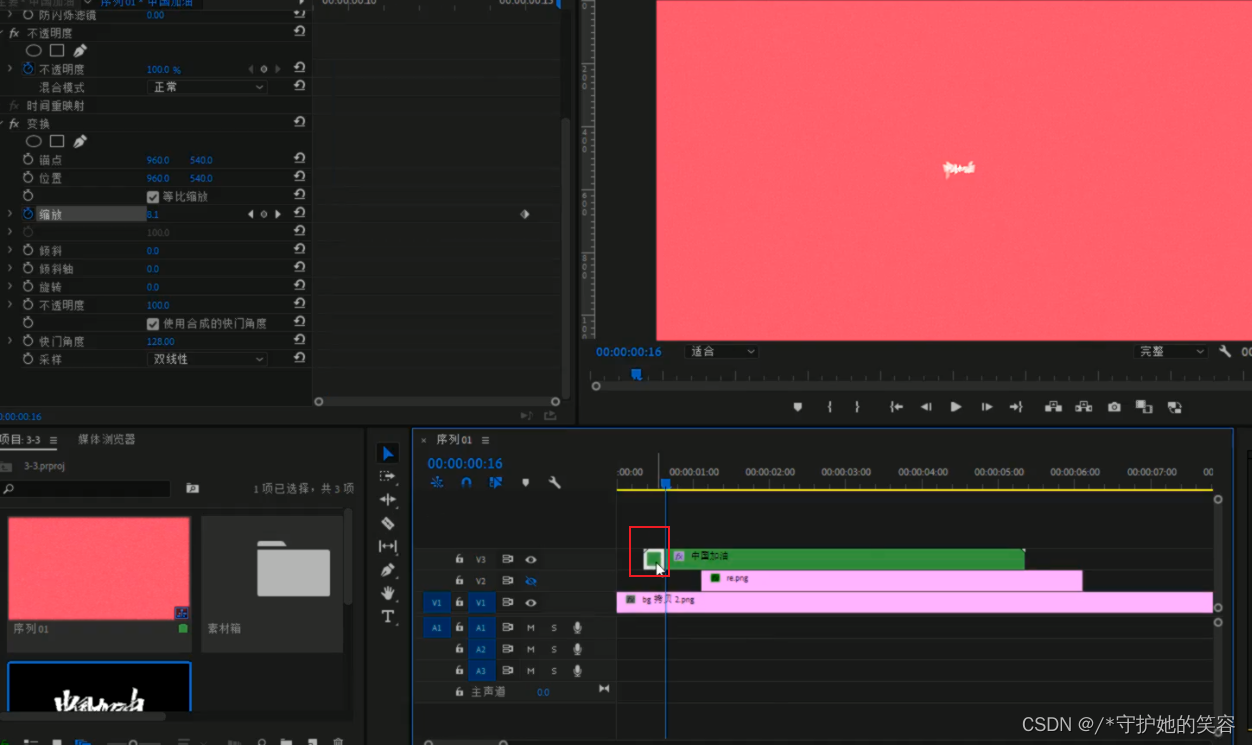This screenshot has height=745, width=1252.
Task: Expand 不透明度 property under opacity effect
Action: click(x=11, y=69)
